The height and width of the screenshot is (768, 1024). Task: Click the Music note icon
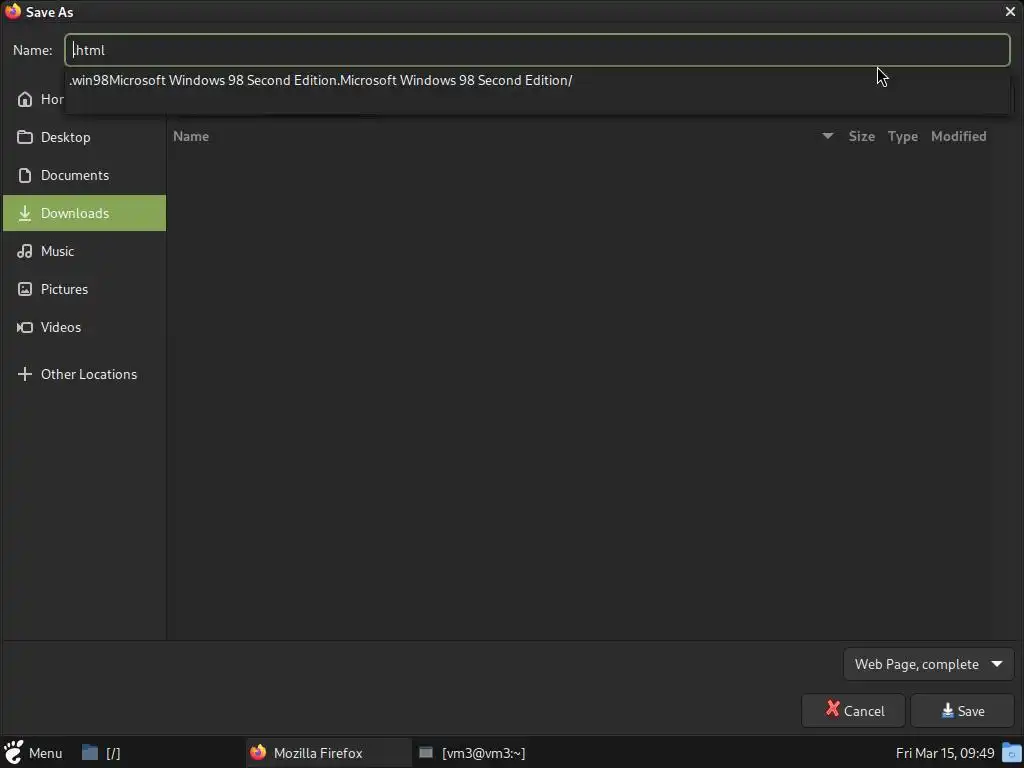(x=25, y=251)
